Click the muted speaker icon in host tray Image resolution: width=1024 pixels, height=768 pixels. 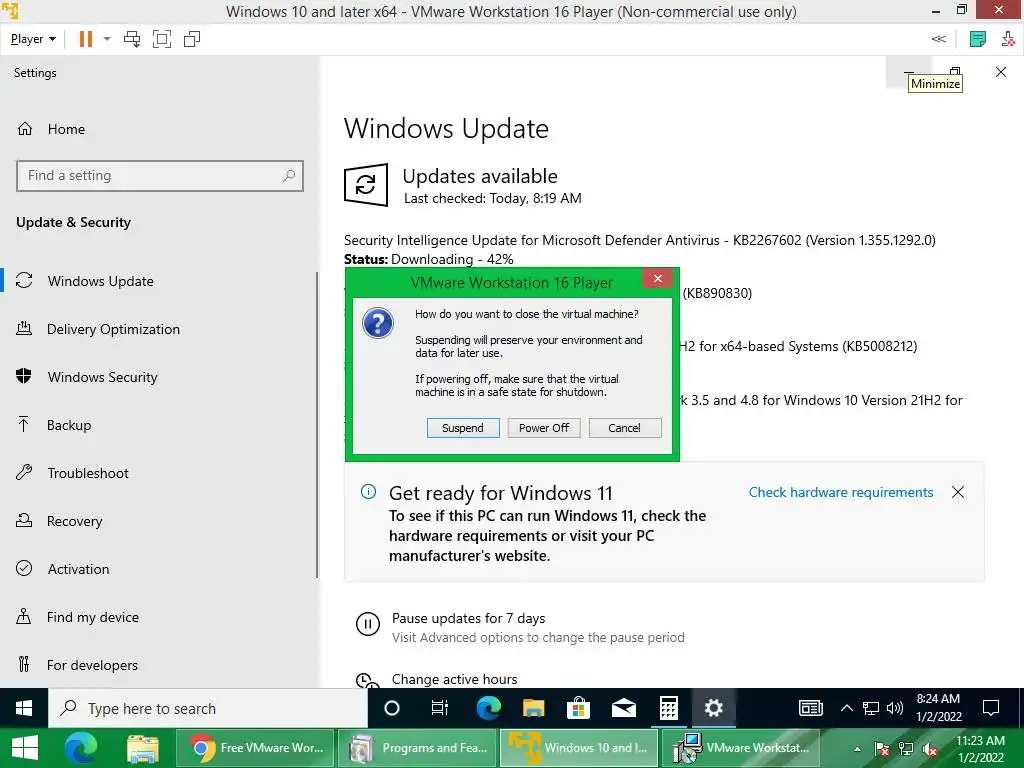pos(930,749)
